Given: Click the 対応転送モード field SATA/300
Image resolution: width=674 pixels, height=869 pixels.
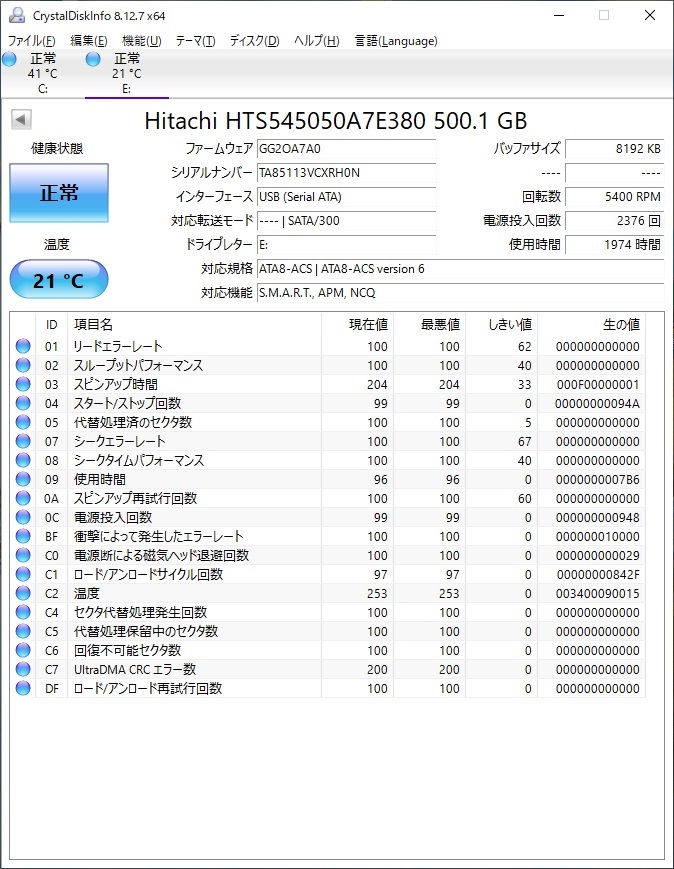Looking at the screenshot, I should point(346,221).
